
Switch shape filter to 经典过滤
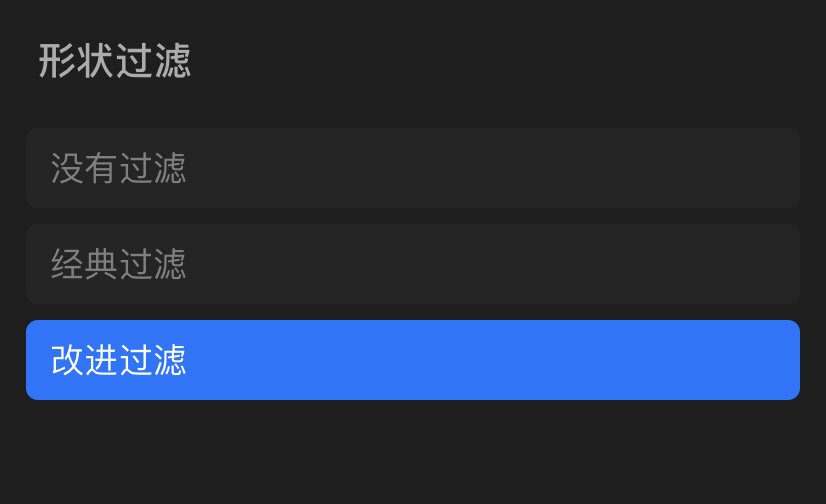pyautogui.click(x=412, y=264)
